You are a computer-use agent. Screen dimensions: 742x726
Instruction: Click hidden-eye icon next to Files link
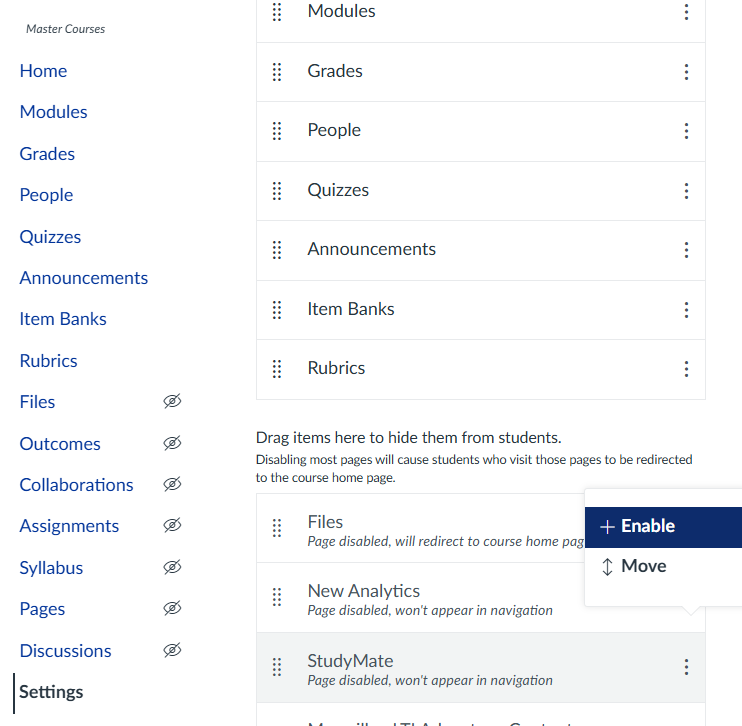coord(172,402)
